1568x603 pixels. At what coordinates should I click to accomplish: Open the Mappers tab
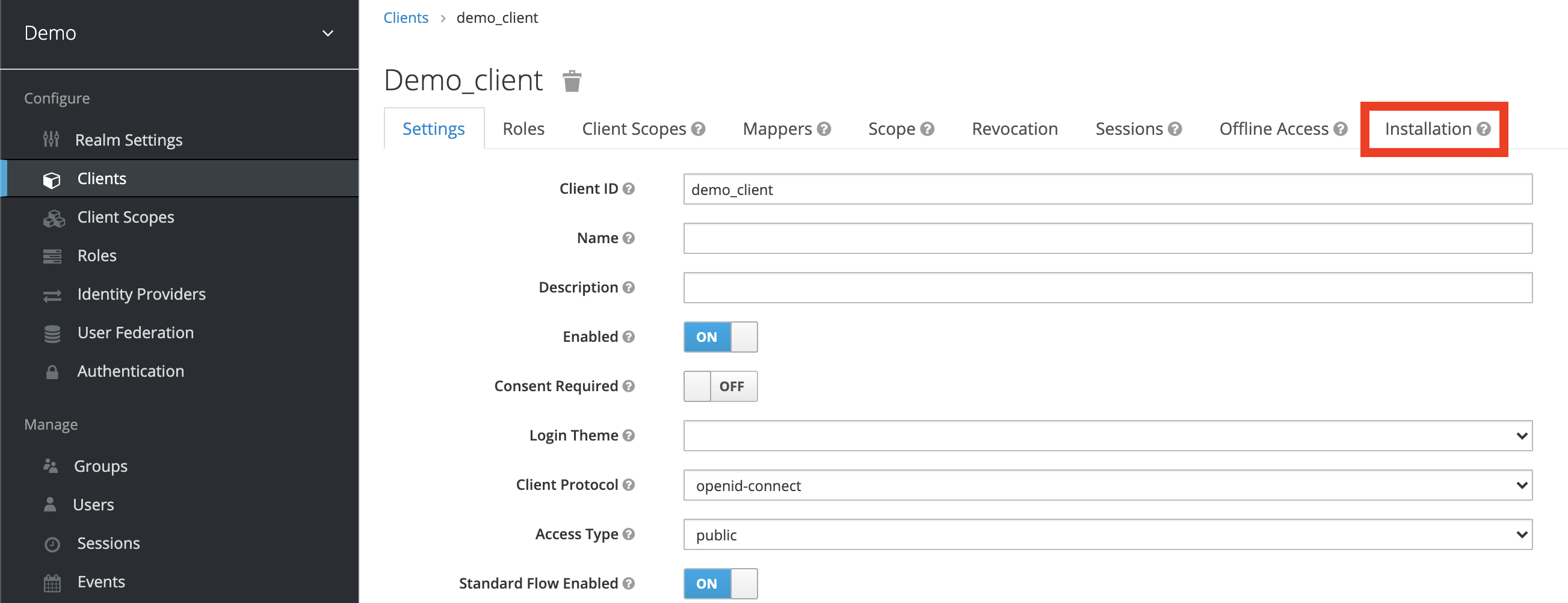coord(777,129)
